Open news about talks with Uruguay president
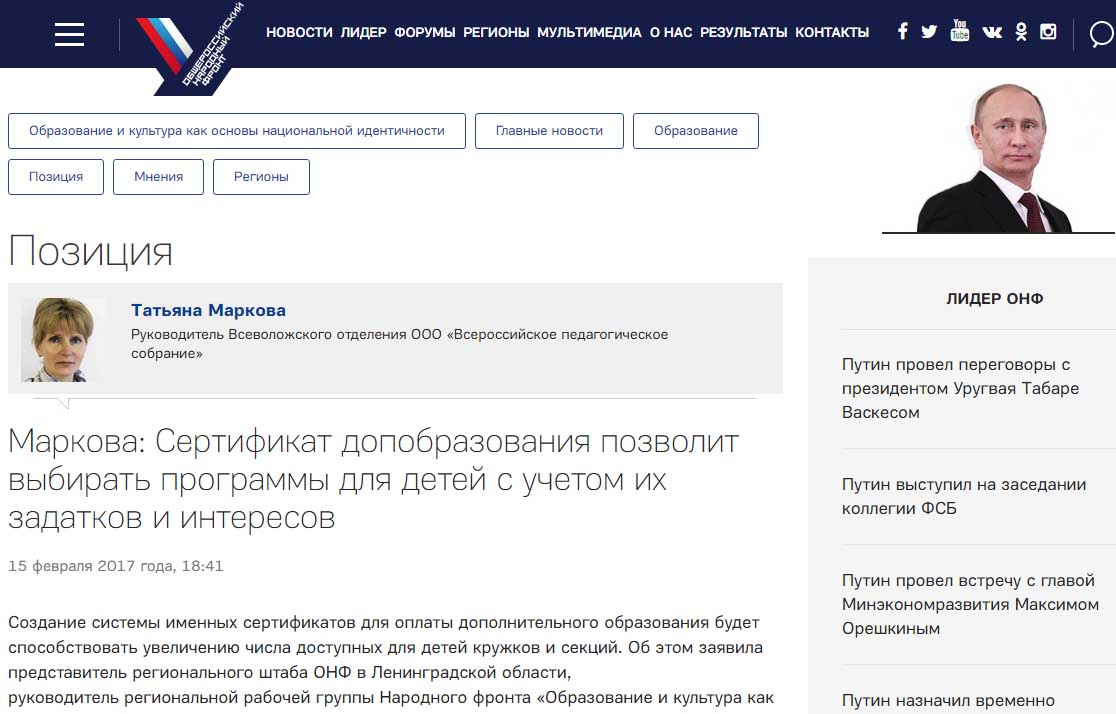 click(960, 389)
